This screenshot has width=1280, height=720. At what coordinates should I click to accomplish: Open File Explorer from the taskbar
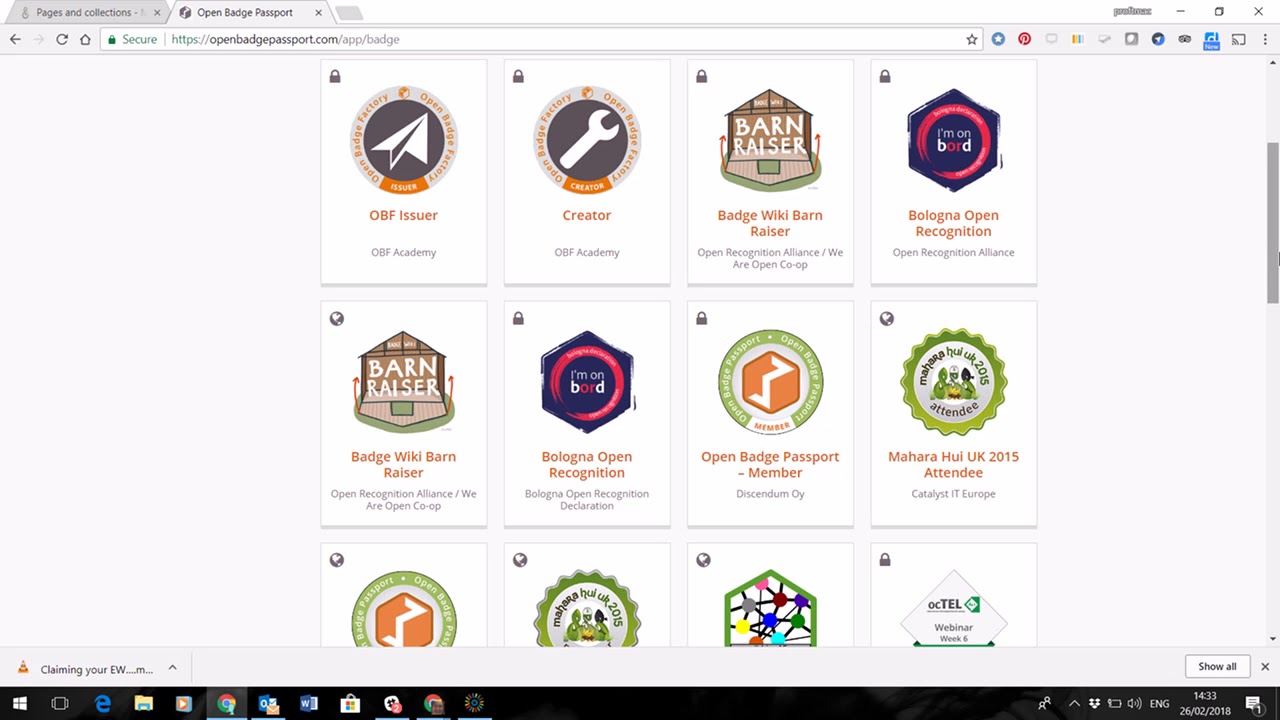point(143,704)
